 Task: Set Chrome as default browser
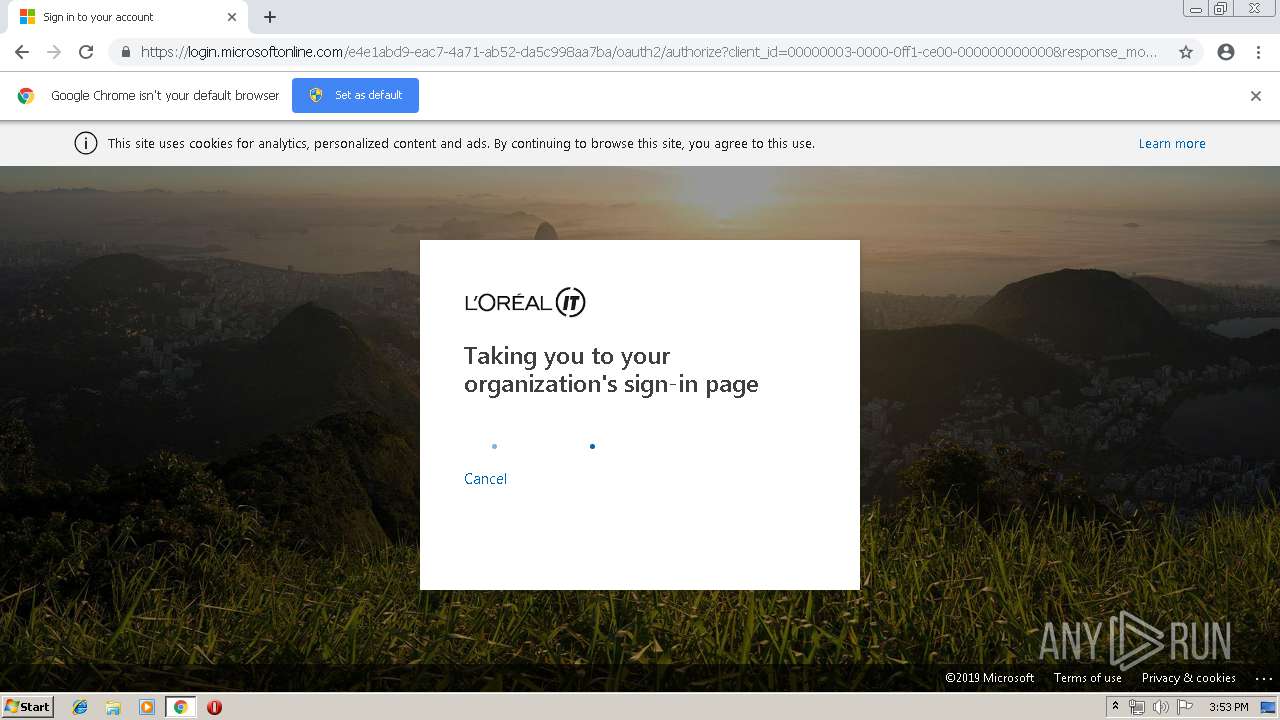(355, 95)
